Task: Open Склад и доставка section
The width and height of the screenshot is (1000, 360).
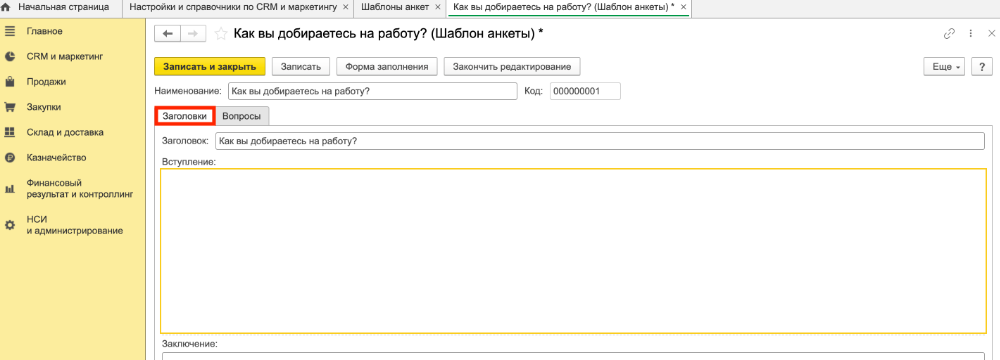Action: click(64, 132)
